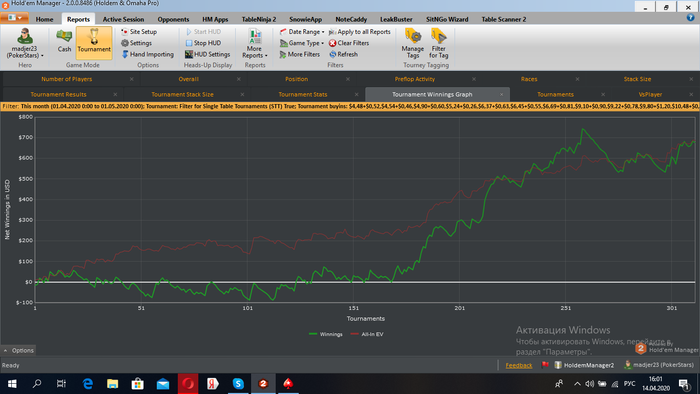Screen dimensions: 700x394
Task: Open TableNinja 2 tab
Action: (x=259, y=19)
